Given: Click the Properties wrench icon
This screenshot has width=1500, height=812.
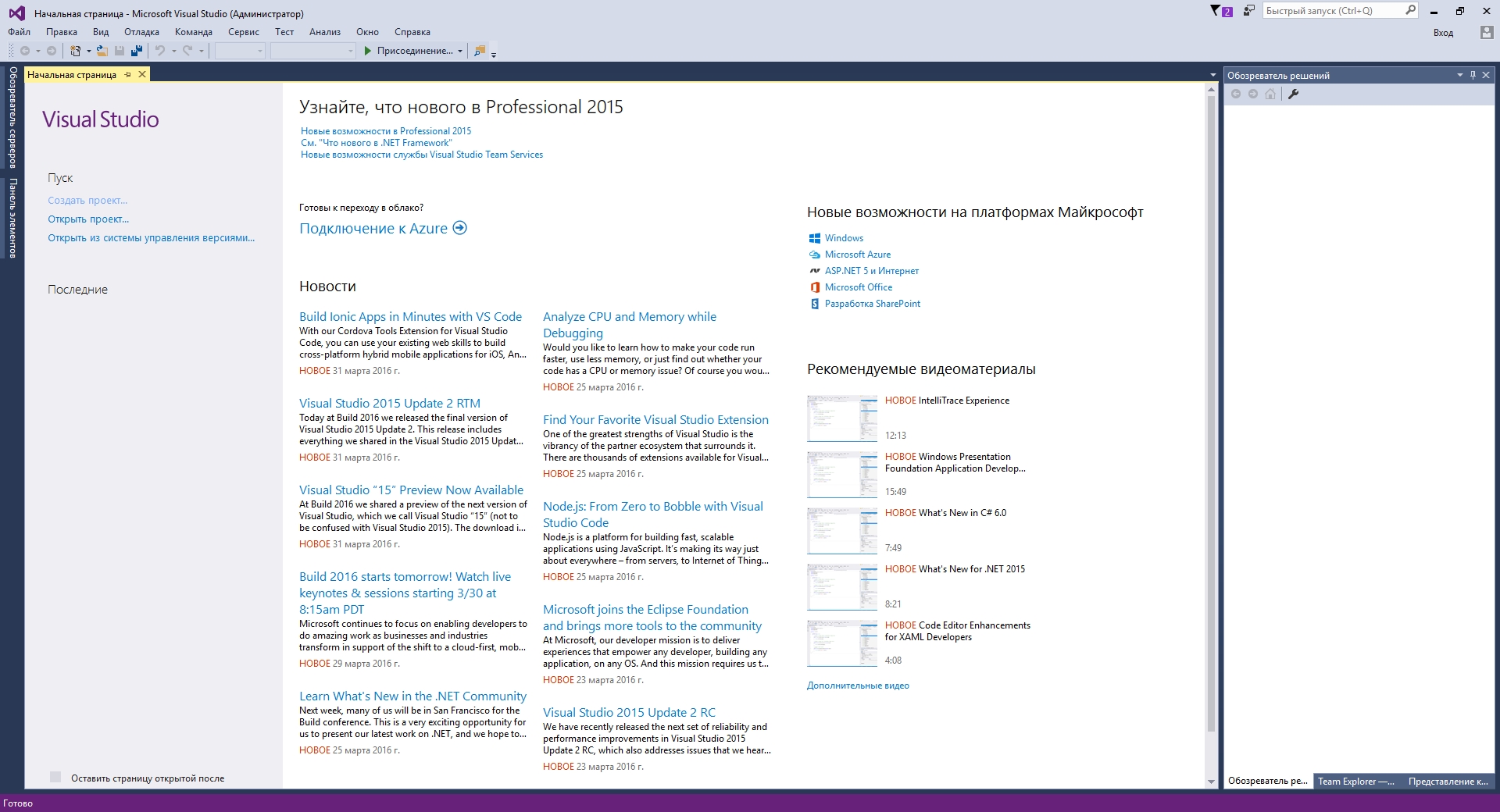Looking at the screenshot, I should click(1294, 94).
